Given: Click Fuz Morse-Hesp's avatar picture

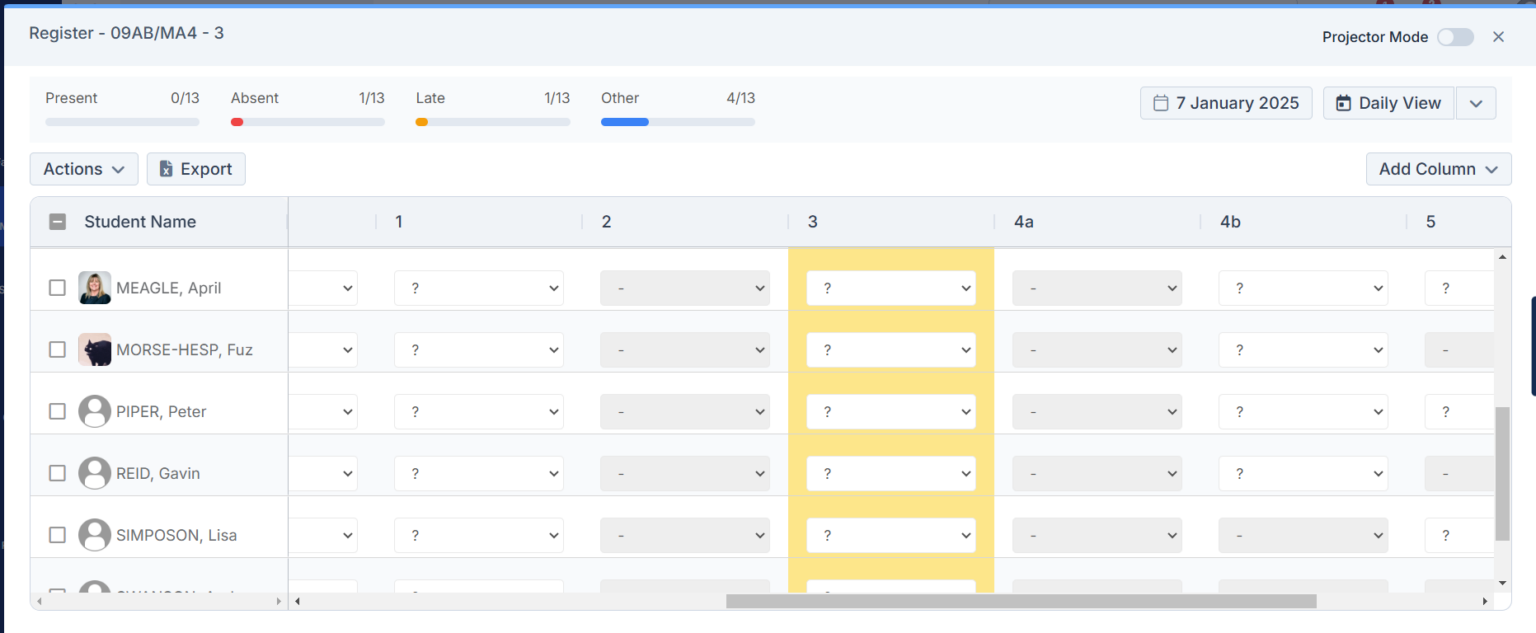Looking at the screenshot, I should pyautogui.click(x=95, y=349).
